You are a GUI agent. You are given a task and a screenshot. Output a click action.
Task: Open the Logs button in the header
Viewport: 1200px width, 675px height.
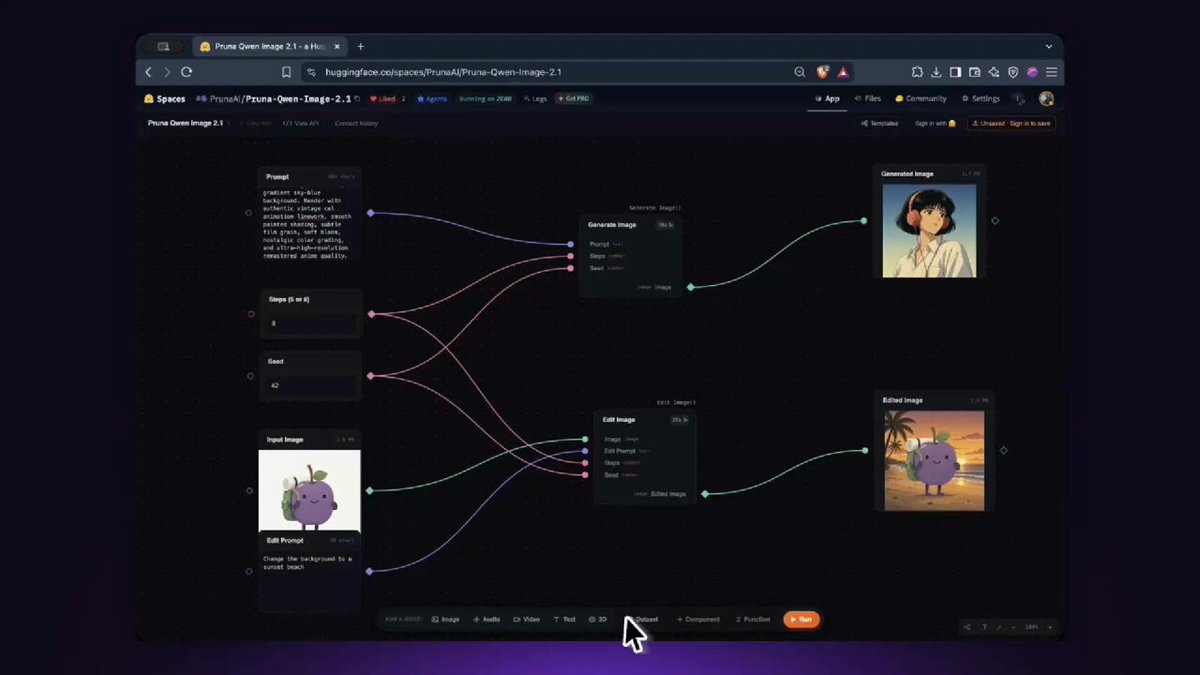click(x=536, y=99)
